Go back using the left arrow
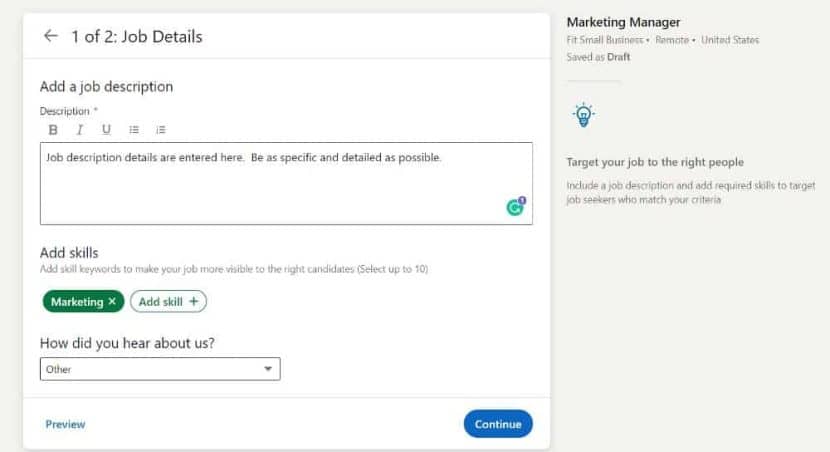Image resolution: width=830 pixels, height=452 pixels. [x=51, y=36]
